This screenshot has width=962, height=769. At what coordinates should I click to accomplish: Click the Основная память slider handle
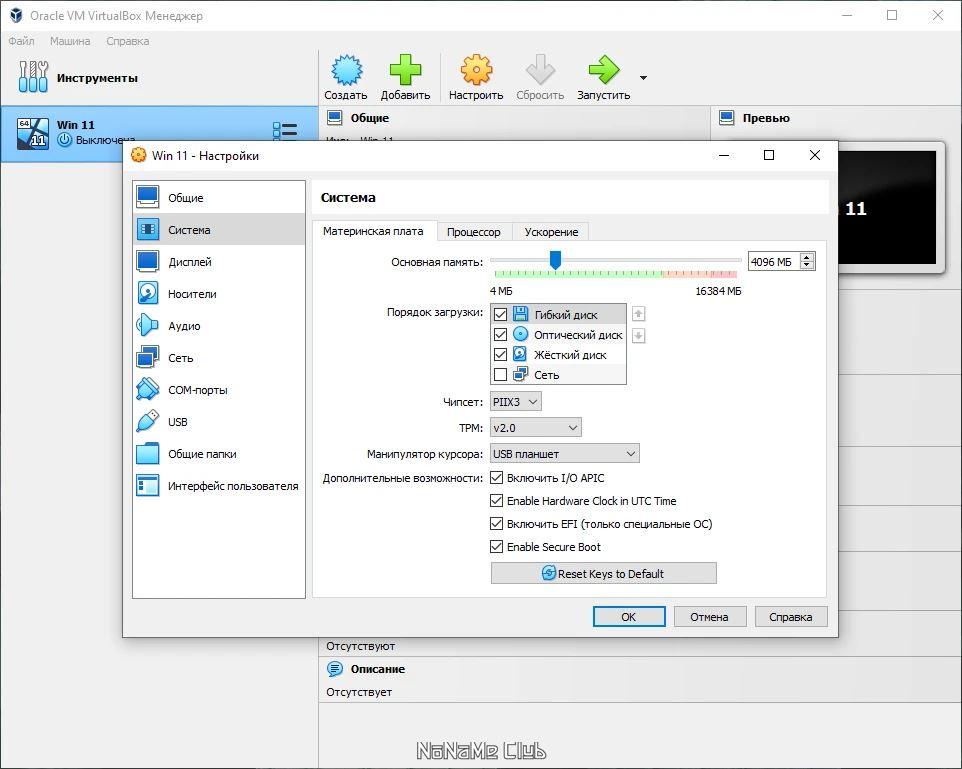(555, 260)
